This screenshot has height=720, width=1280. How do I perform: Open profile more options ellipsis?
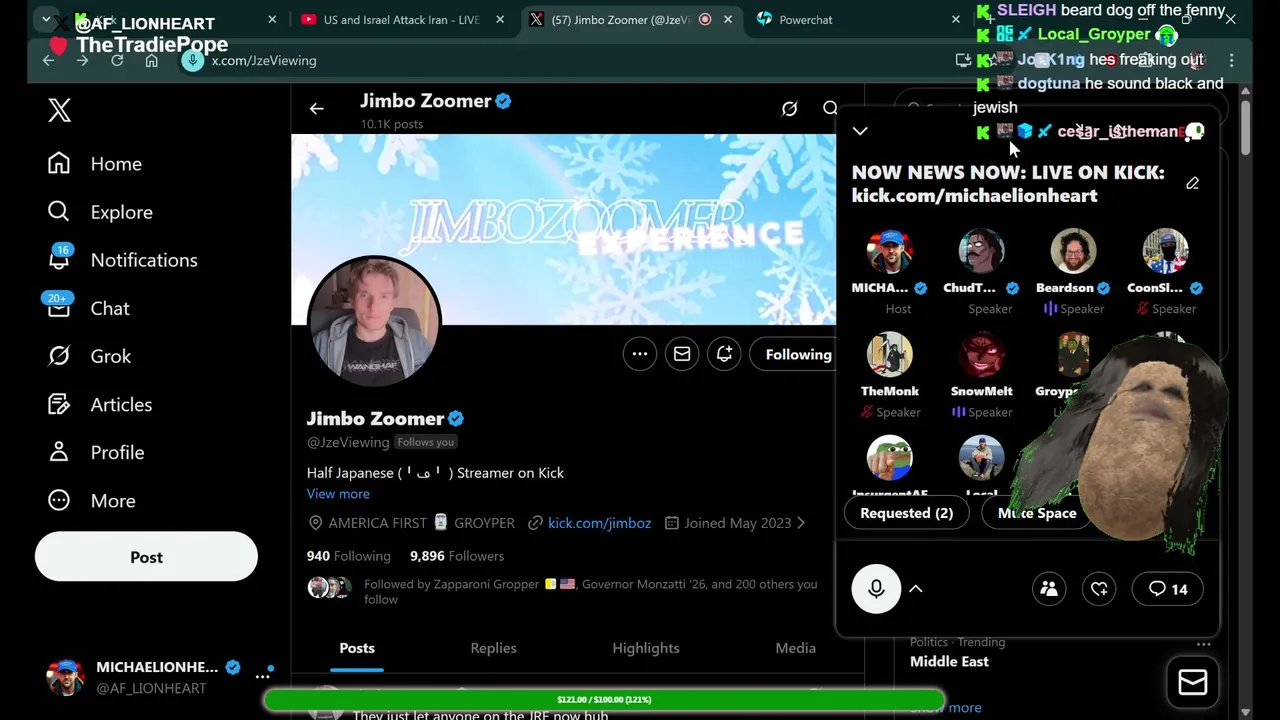[640, 354]
